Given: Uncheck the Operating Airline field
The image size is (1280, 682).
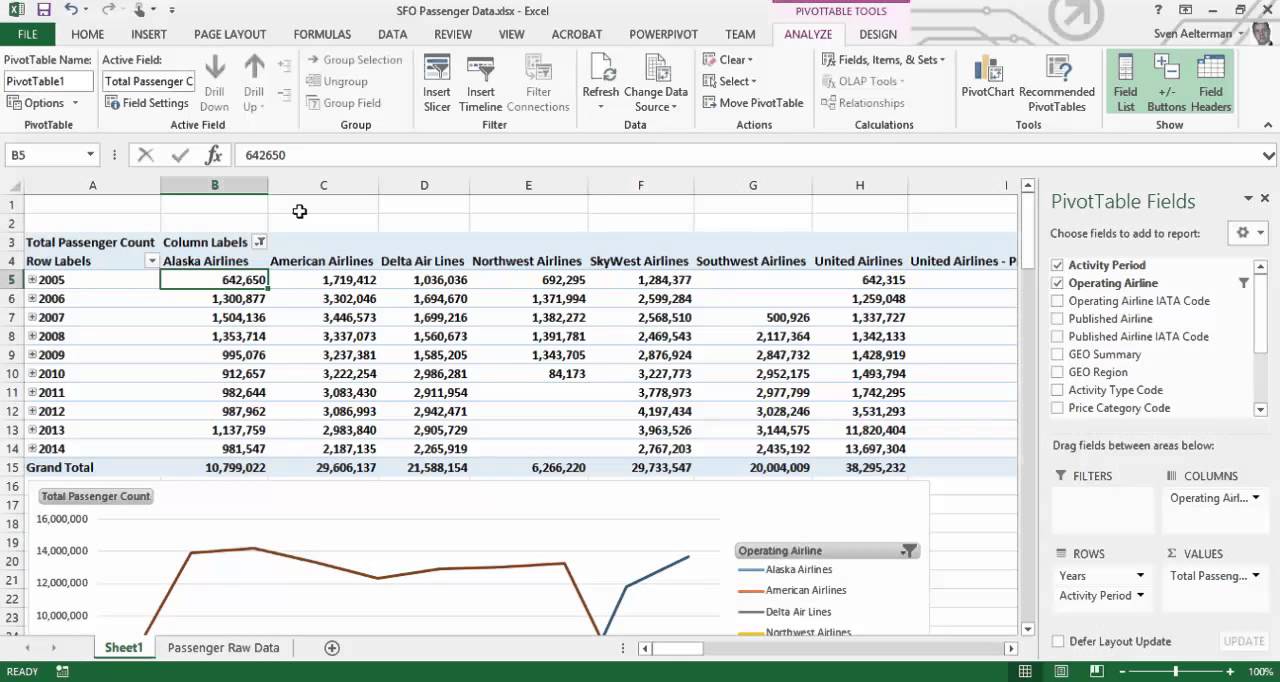Looking at the screenshot, I should tap(1058, 283).
